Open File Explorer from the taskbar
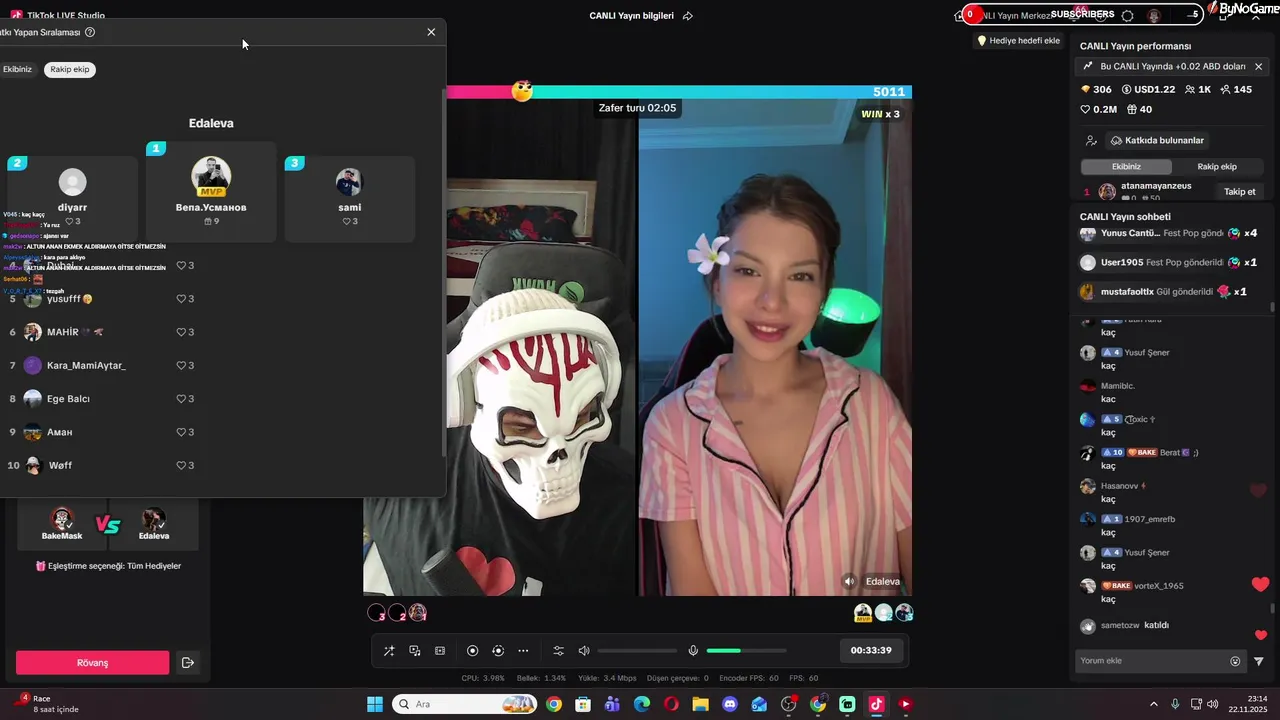Viewport: 1280px width, 720px height. coord(700,704)
